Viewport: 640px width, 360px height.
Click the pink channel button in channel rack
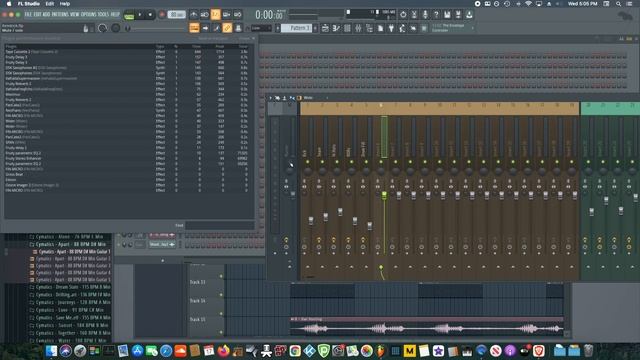(162, 235)
